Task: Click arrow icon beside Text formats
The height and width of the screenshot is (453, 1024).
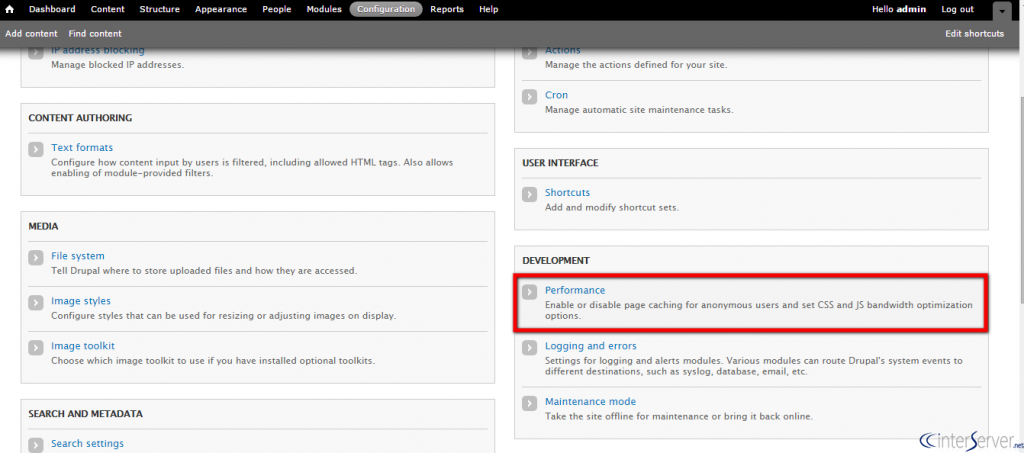Action: click(36, 149)
